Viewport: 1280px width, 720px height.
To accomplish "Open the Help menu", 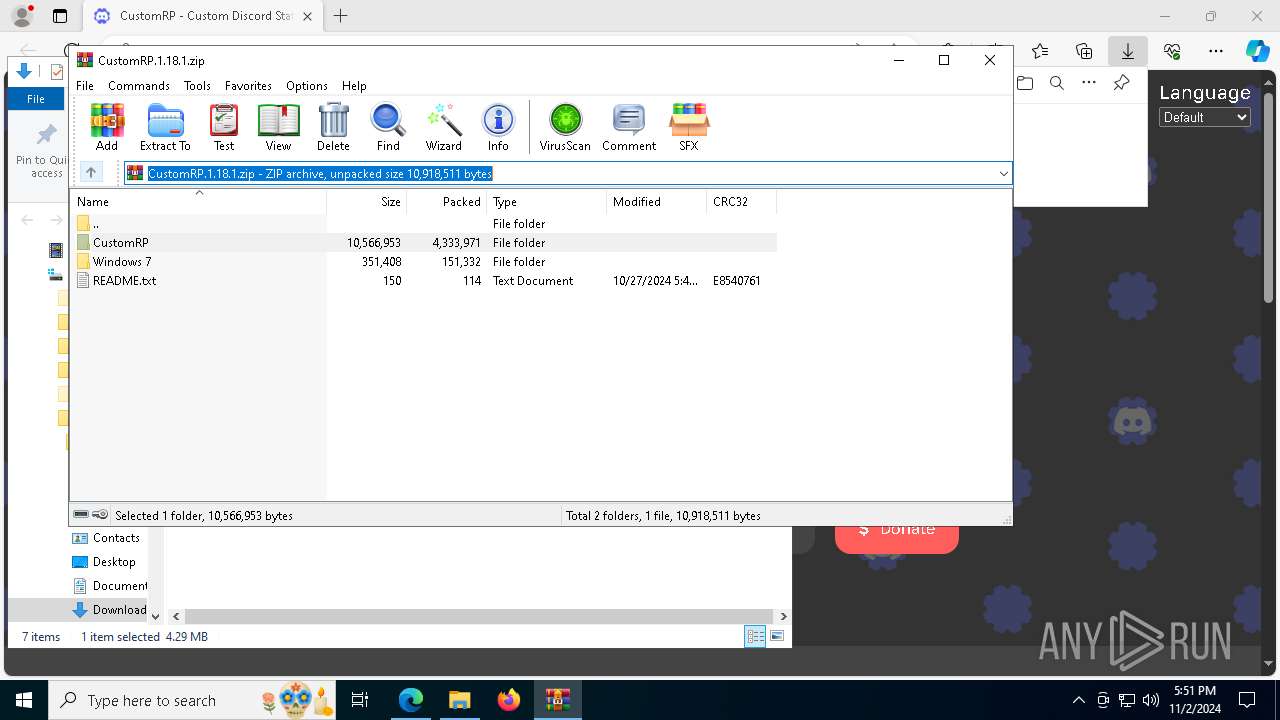I will (x=354, y=86).
